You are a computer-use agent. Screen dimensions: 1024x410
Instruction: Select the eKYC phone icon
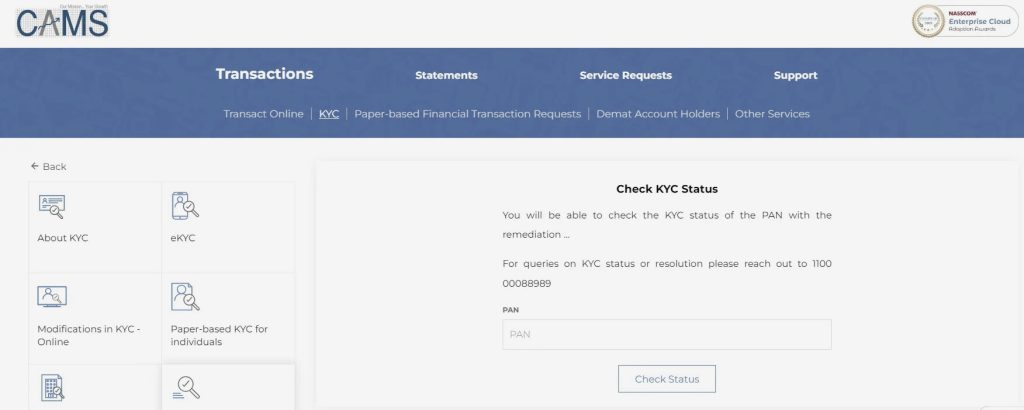[x=185, y=206]
